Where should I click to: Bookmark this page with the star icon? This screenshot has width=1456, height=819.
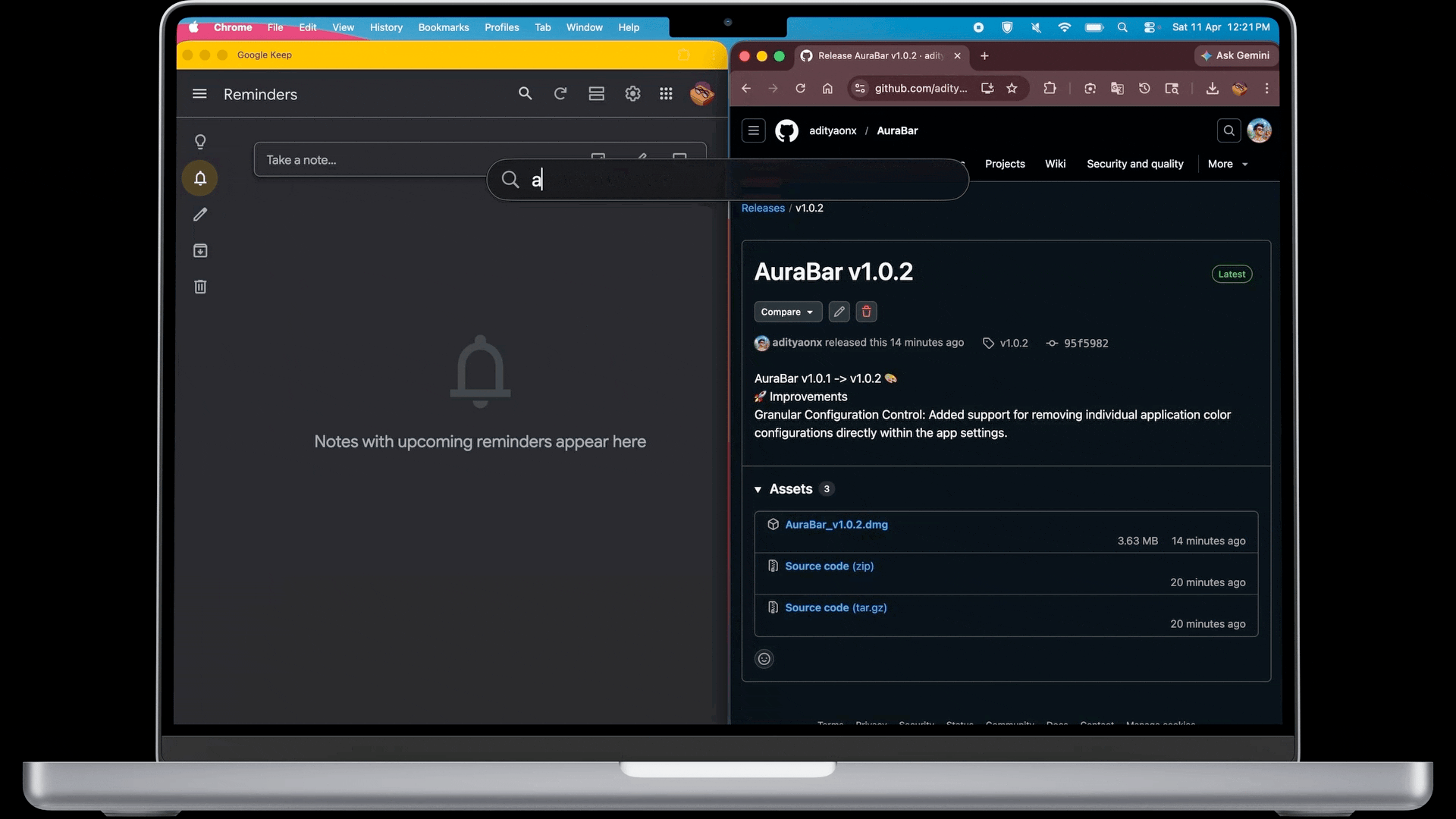point(1012,89)
